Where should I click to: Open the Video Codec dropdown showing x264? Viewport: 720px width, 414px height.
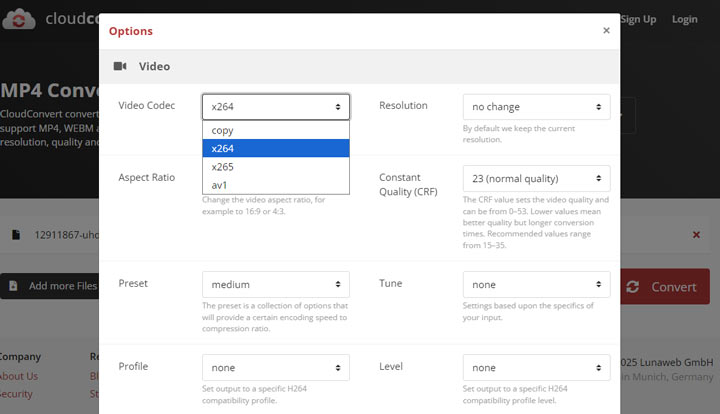tap(276, 107)
